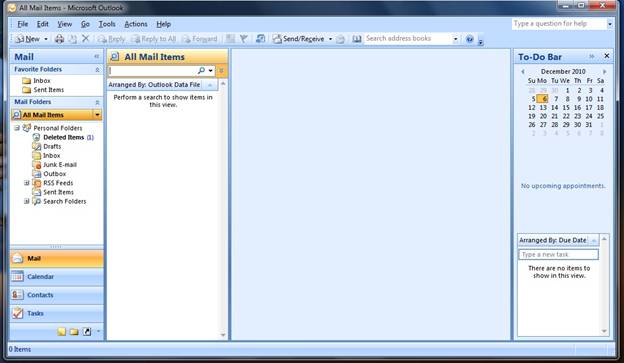This screenshot has width=624, height=363.
Task: Open the Address Book icon
Action: point(357,39)
